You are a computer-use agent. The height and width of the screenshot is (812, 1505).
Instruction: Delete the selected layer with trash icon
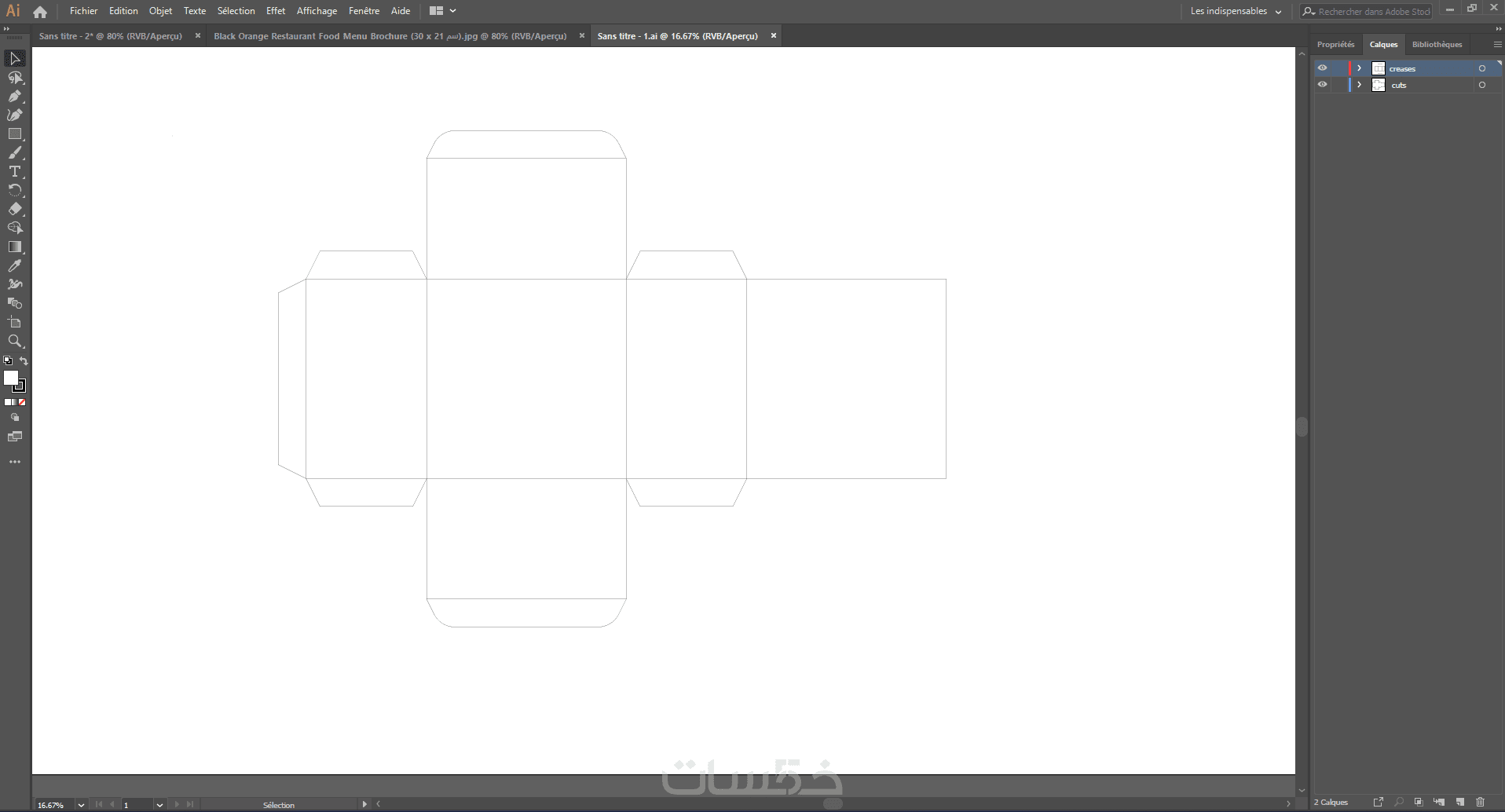tap(1481, 802)
